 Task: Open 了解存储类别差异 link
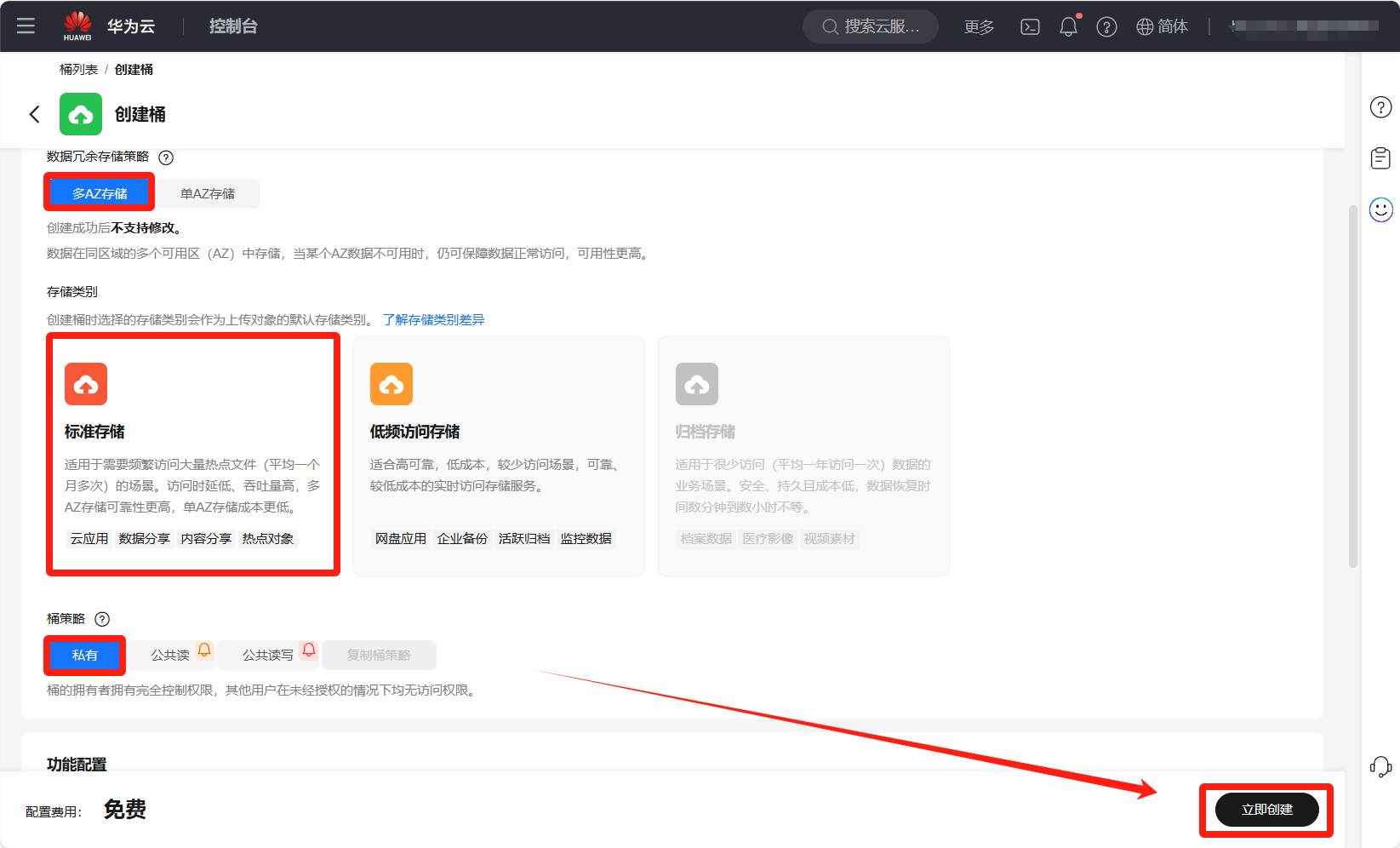433,320
